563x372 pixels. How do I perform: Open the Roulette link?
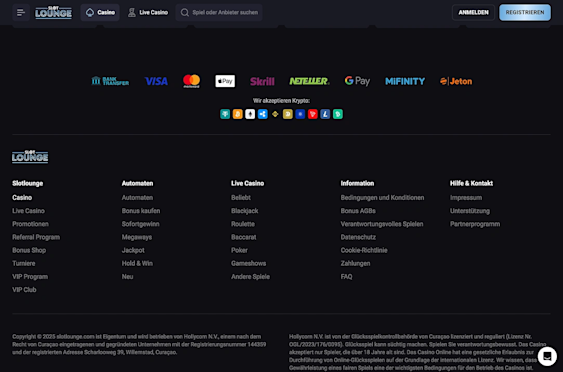tap(243, 224)
